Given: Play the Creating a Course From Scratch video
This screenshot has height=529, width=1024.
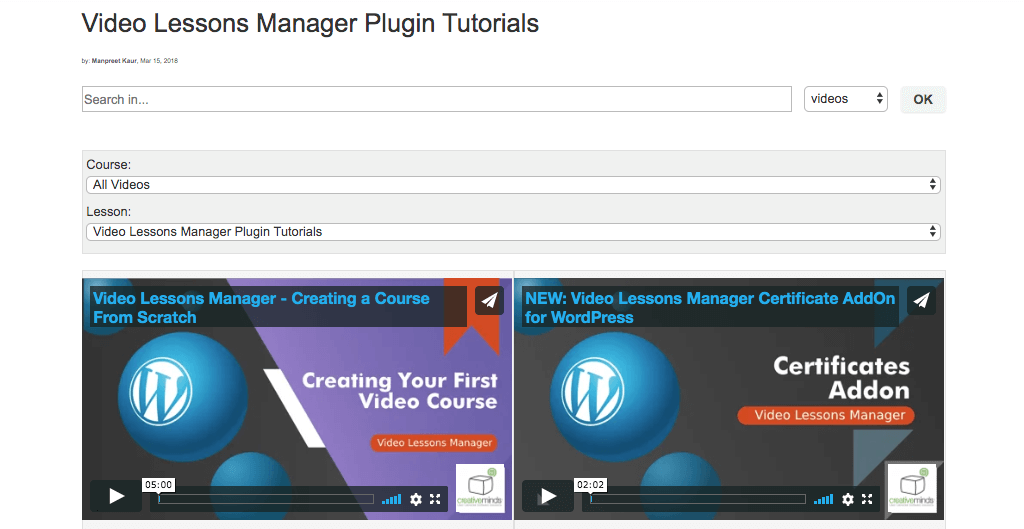Looking at the screenshot, I should (x=116, y=496).
